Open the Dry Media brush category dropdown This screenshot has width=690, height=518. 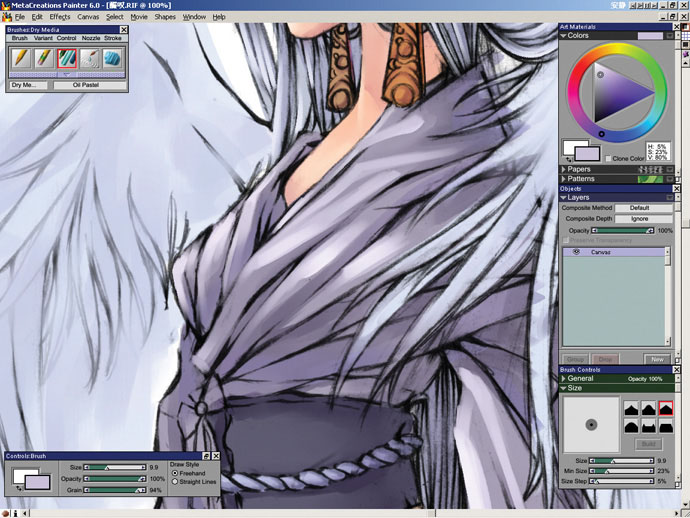click(29, 85)
